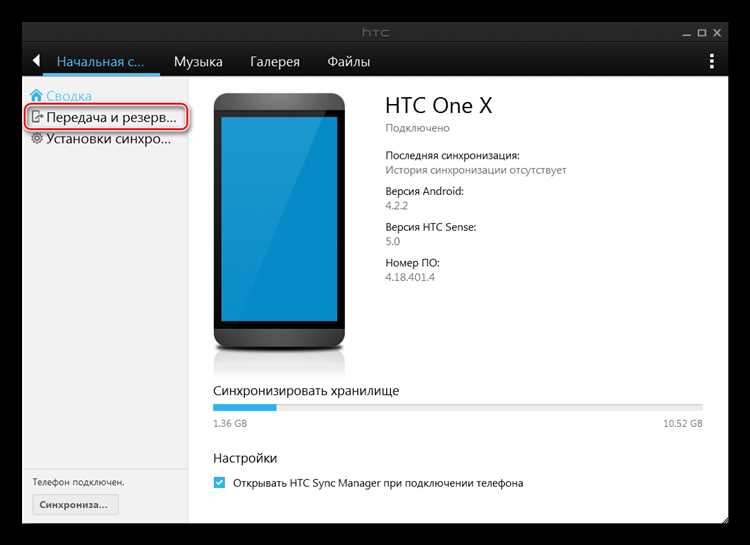Open Передача и резерв... in the sidebar
Screen dimensions: 750x545
pyautogui.click(x=111, y=118)
